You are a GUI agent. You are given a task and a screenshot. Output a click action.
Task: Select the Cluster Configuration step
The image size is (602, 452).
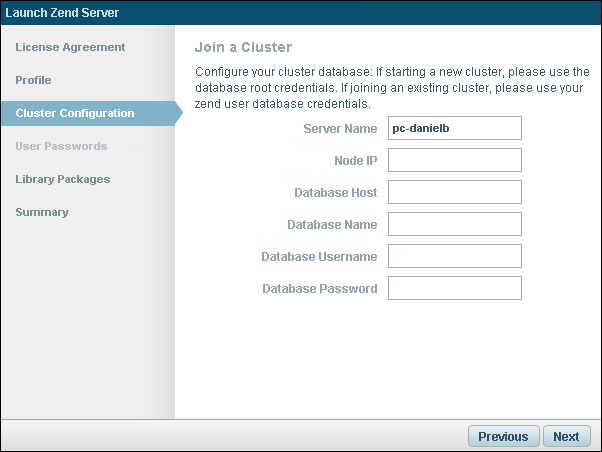point(75,113)
